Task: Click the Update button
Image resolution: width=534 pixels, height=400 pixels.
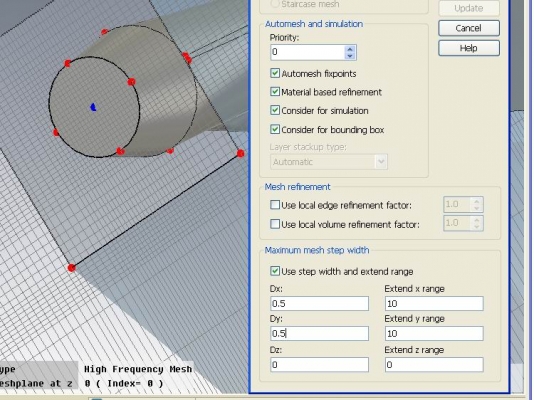Action: (469, 8)
